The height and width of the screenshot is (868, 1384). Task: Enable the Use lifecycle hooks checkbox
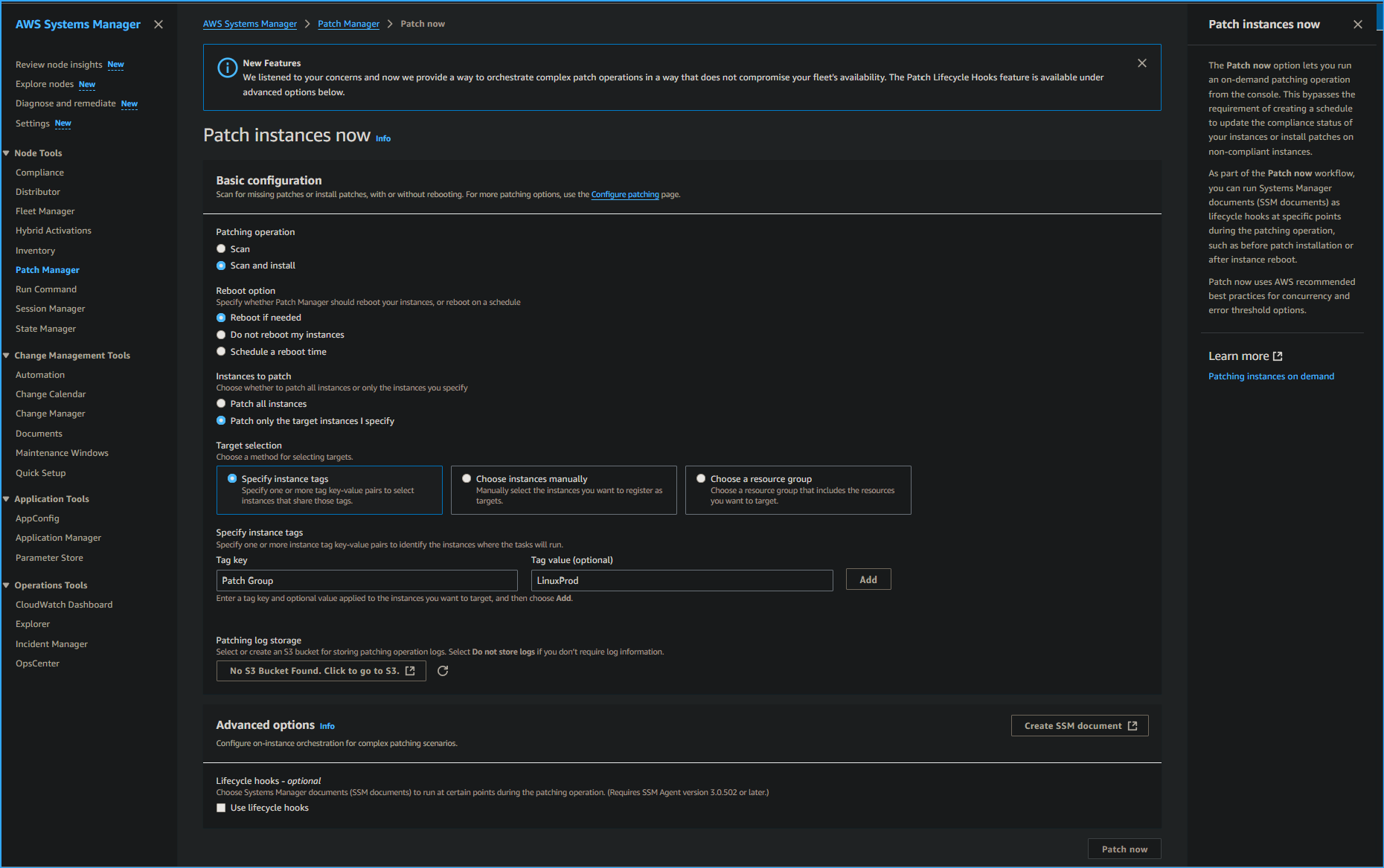coord(221,807)
